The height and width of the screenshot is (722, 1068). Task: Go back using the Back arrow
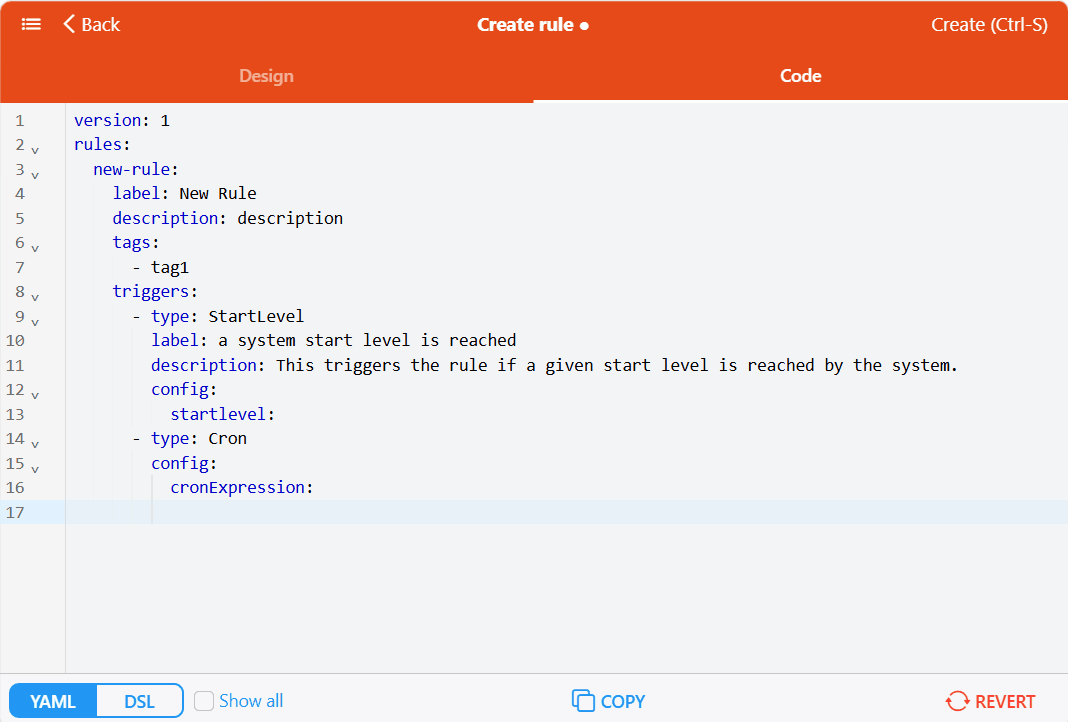pos(69,25)
